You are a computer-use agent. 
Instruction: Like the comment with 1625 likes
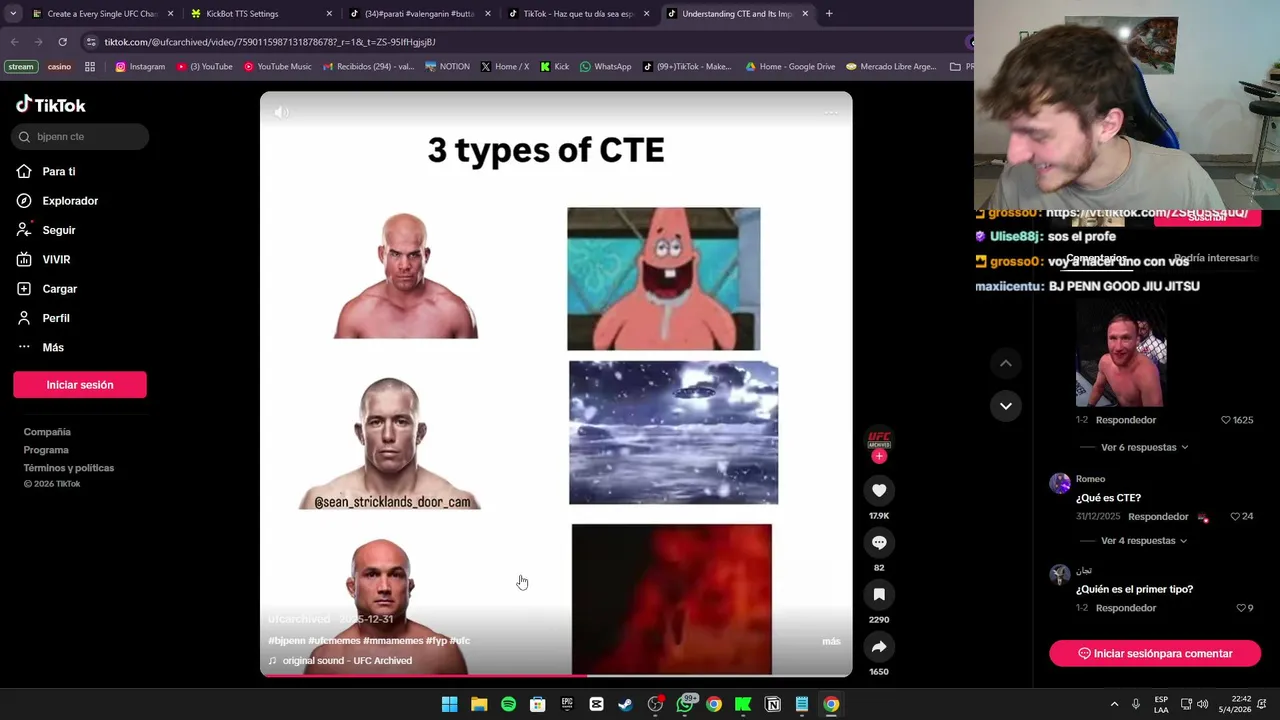click(1226, 420)
